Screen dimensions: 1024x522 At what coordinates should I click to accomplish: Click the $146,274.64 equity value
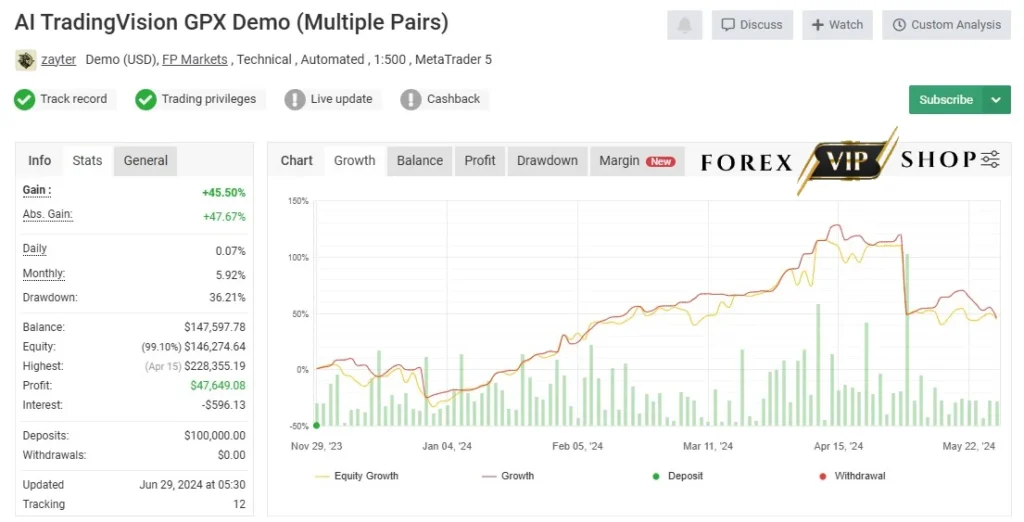click(215, 346)
